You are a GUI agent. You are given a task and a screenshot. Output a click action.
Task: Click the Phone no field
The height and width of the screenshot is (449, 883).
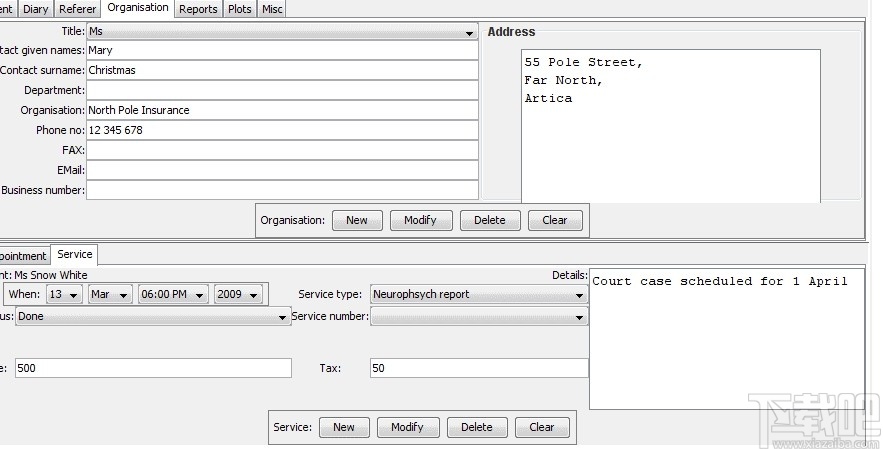tap(282, 130)
